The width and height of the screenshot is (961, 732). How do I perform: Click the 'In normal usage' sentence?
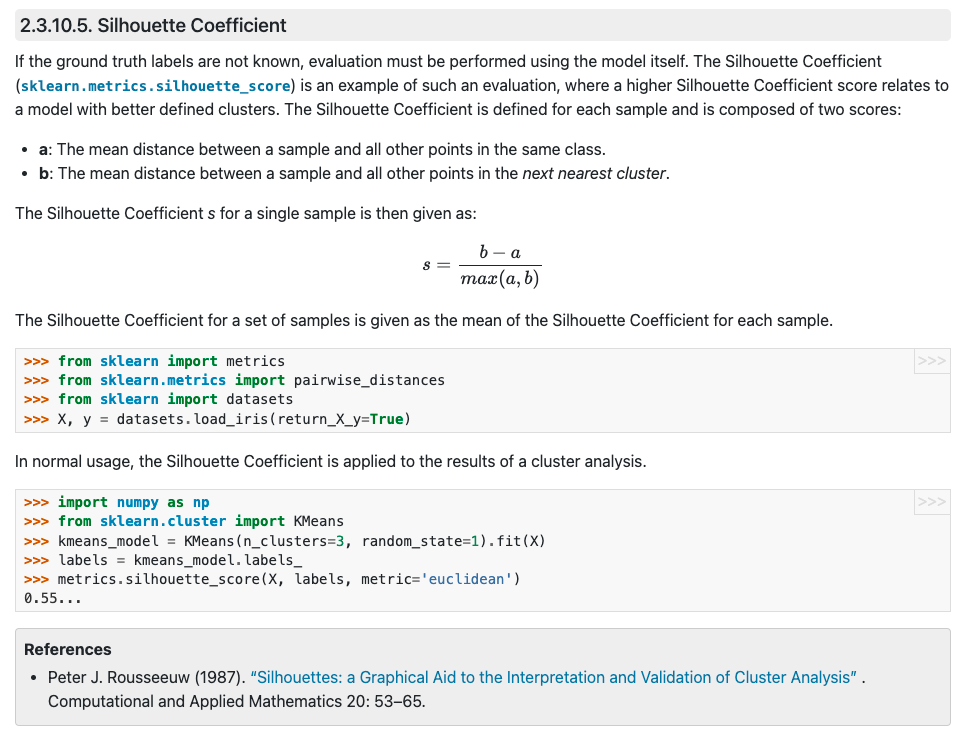point(330,461)
